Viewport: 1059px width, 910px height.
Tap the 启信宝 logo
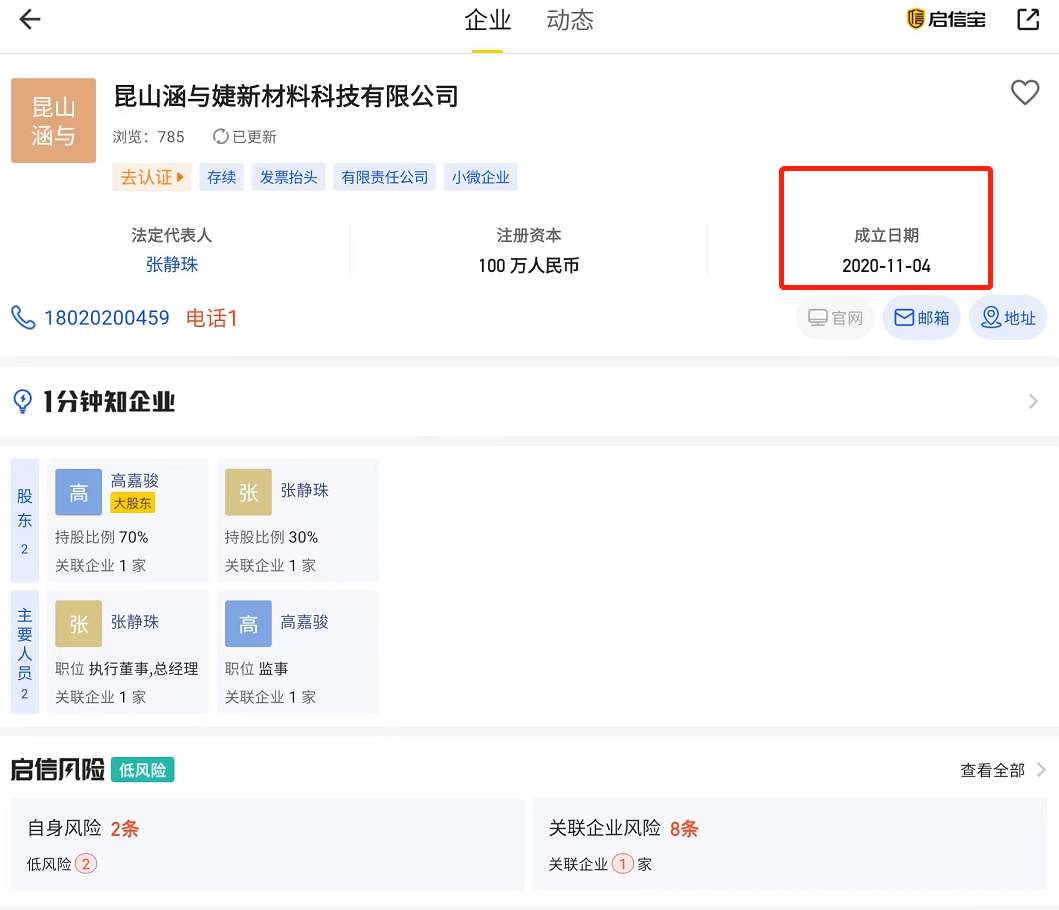[946, 19]
